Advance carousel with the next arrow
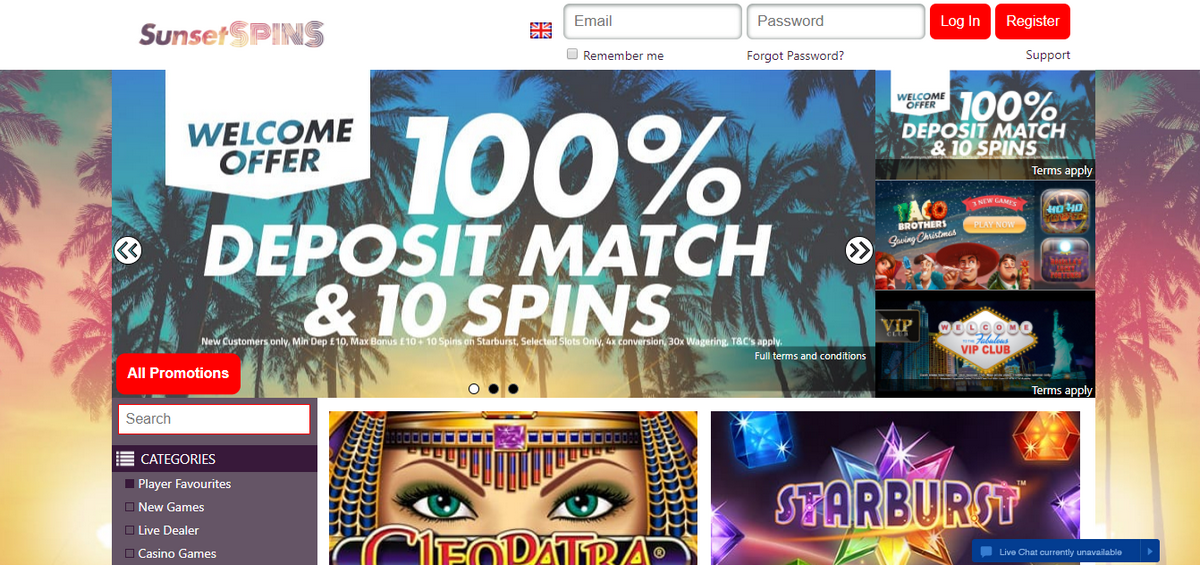The width and height of the screenshot is (1200, 565). click(859, 250)
